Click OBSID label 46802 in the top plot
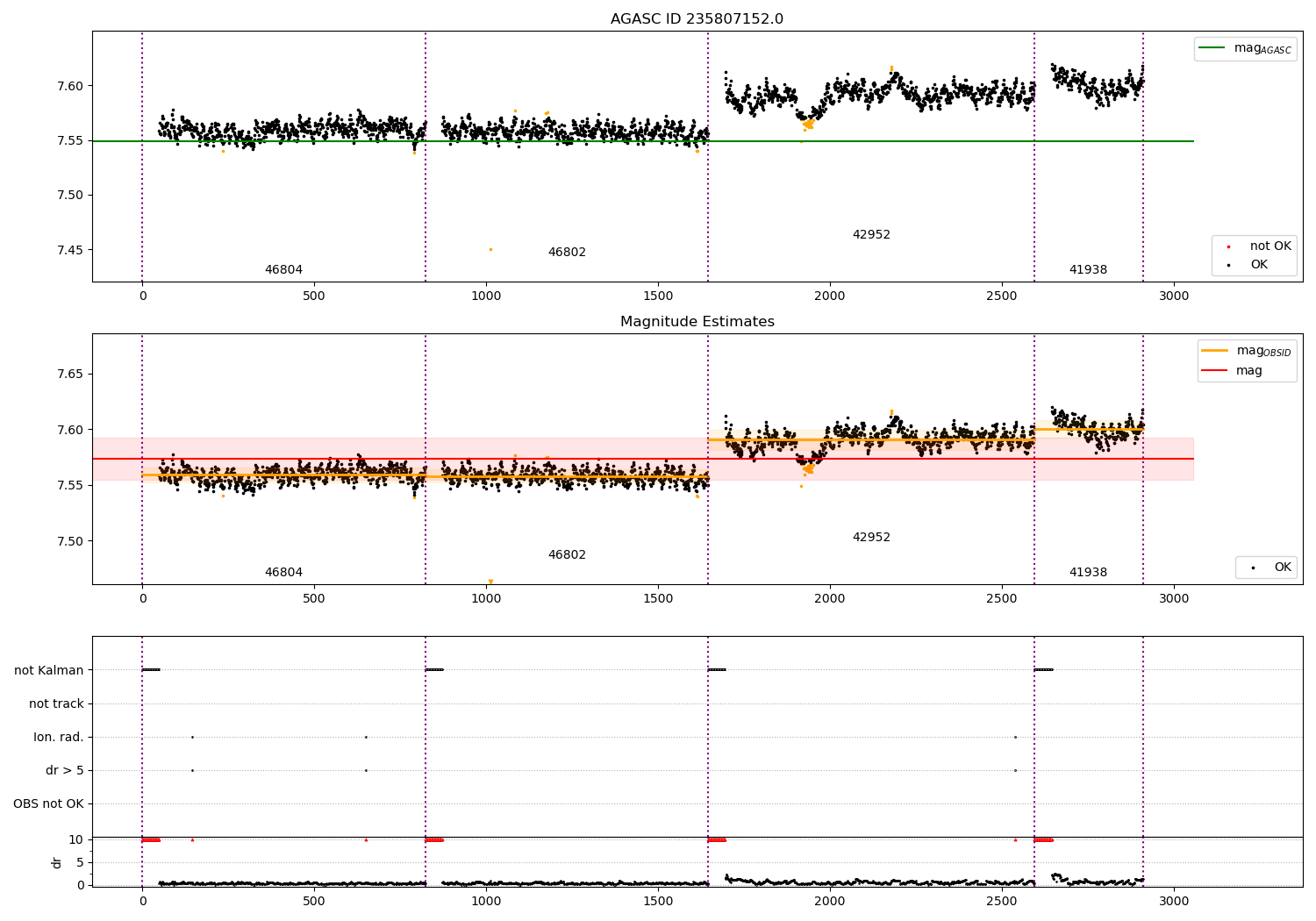The height and width of the screenshot is (921, 1316). (x=567, y=253)
